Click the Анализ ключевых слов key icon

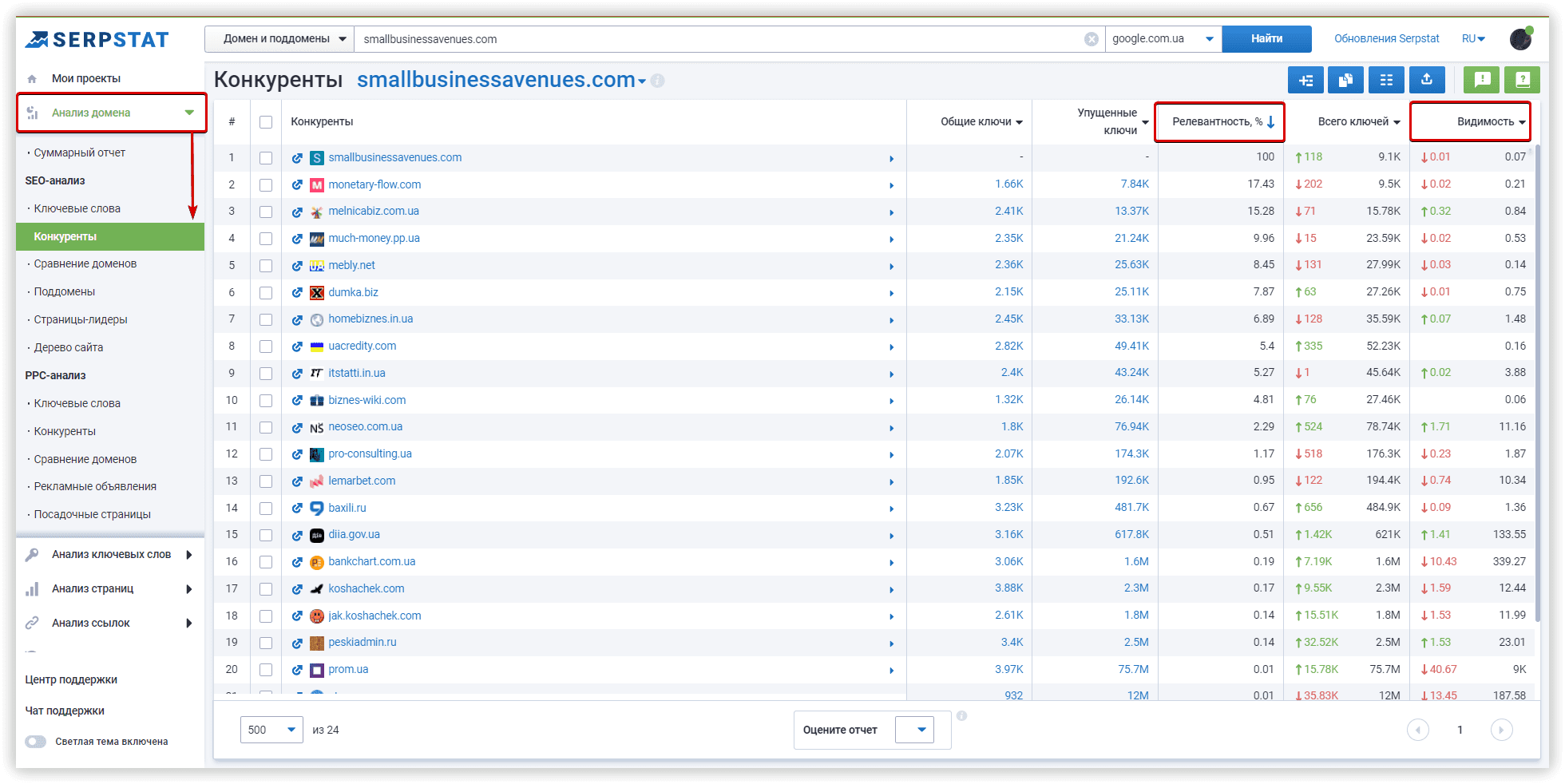pyautogui.click(x=32, y=555)
